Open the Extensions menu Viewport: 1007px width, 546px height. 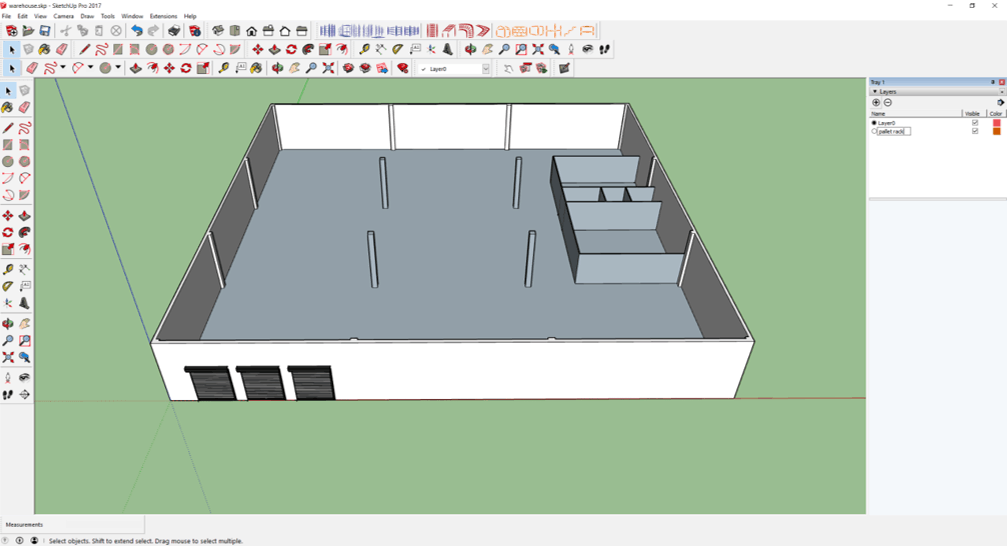163,17
